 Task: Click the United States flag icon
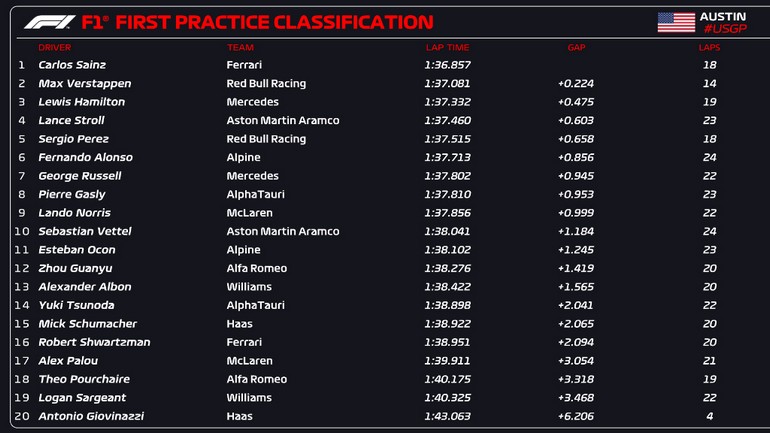coord(676,23)
